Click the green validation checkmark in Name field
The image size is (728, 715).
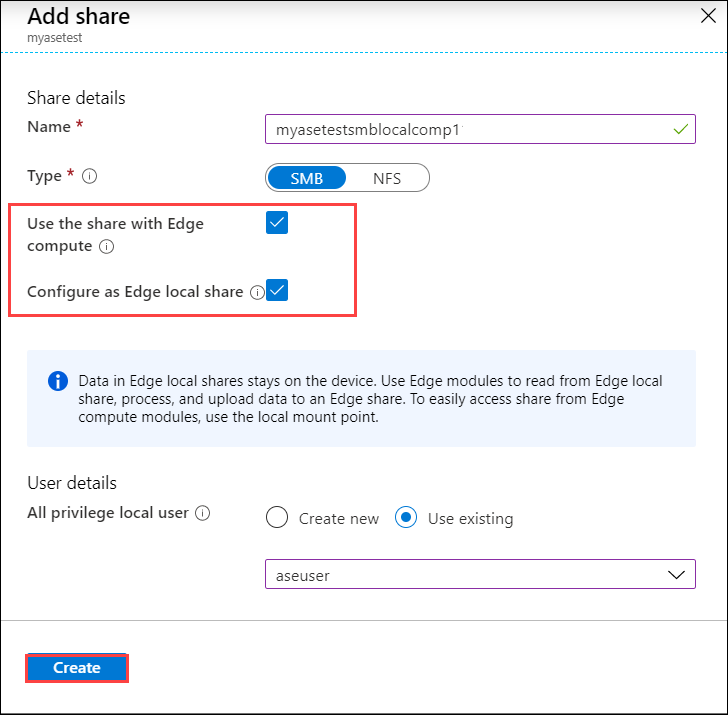[x=680, y=130]
